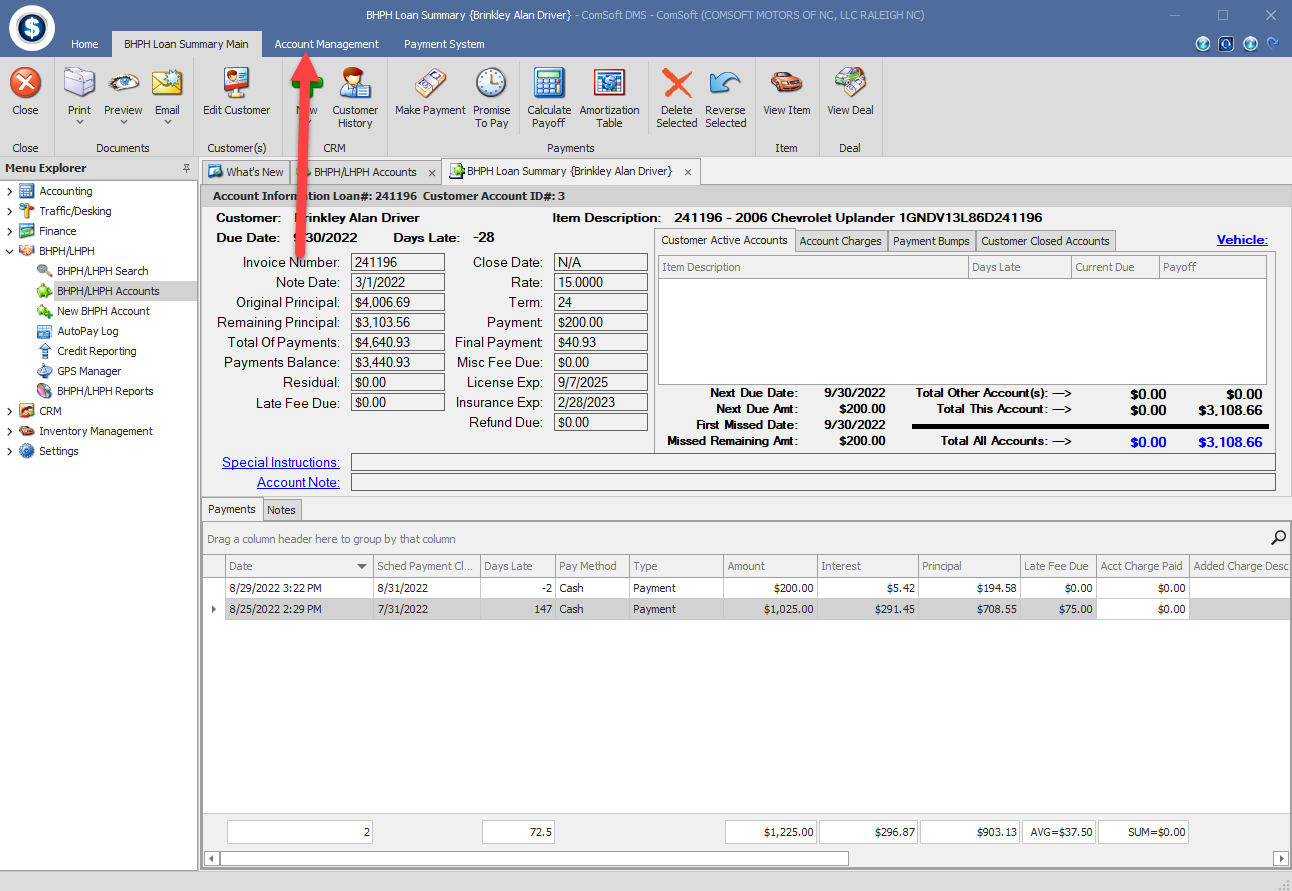Open the Account Charges tab
Image resolution: width=1292 pixels, height=891 pixels.
(840, 241)
